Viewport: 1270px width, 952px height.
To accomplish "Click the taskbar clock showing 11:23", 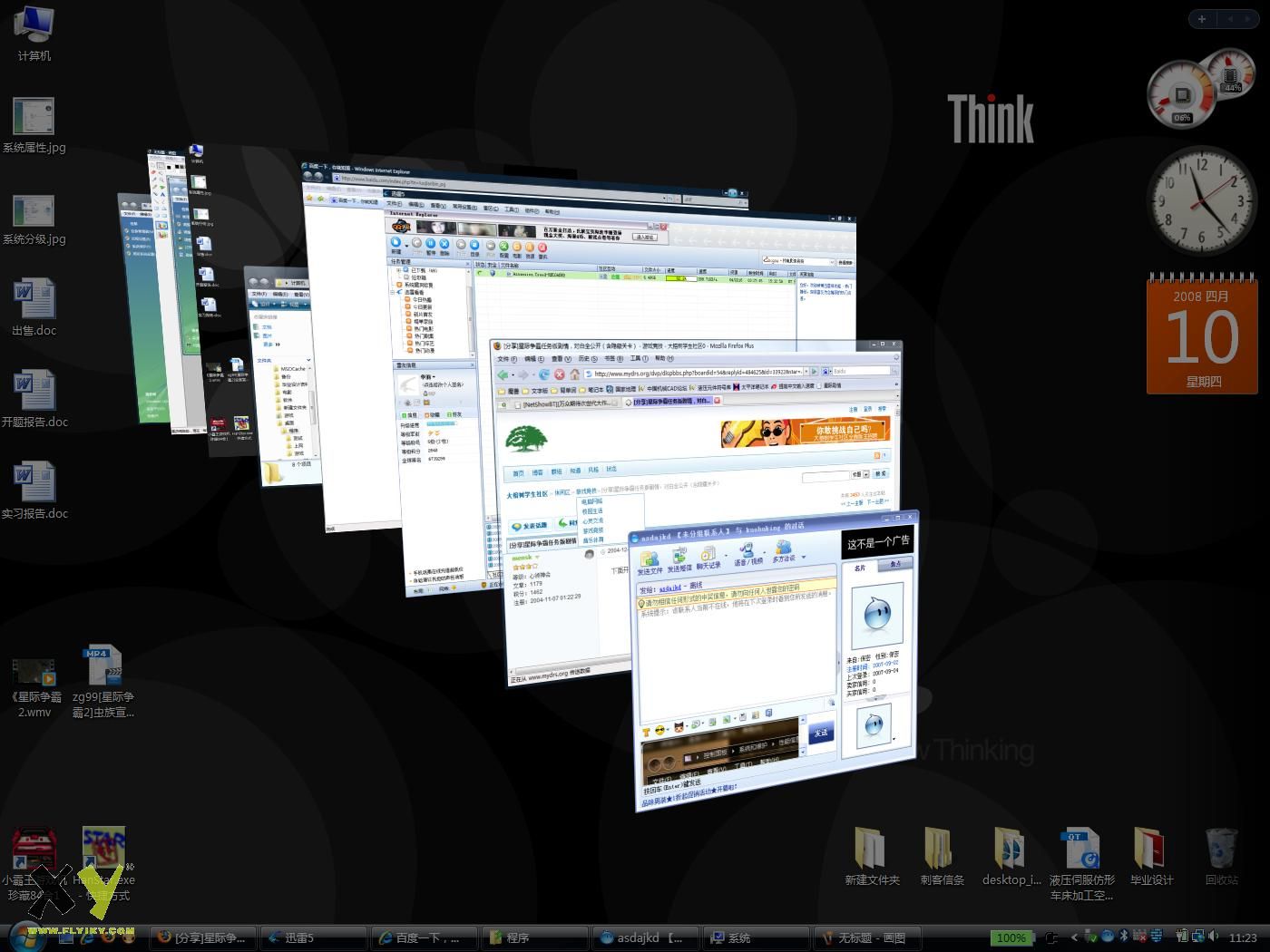I will click(1243, 937).
